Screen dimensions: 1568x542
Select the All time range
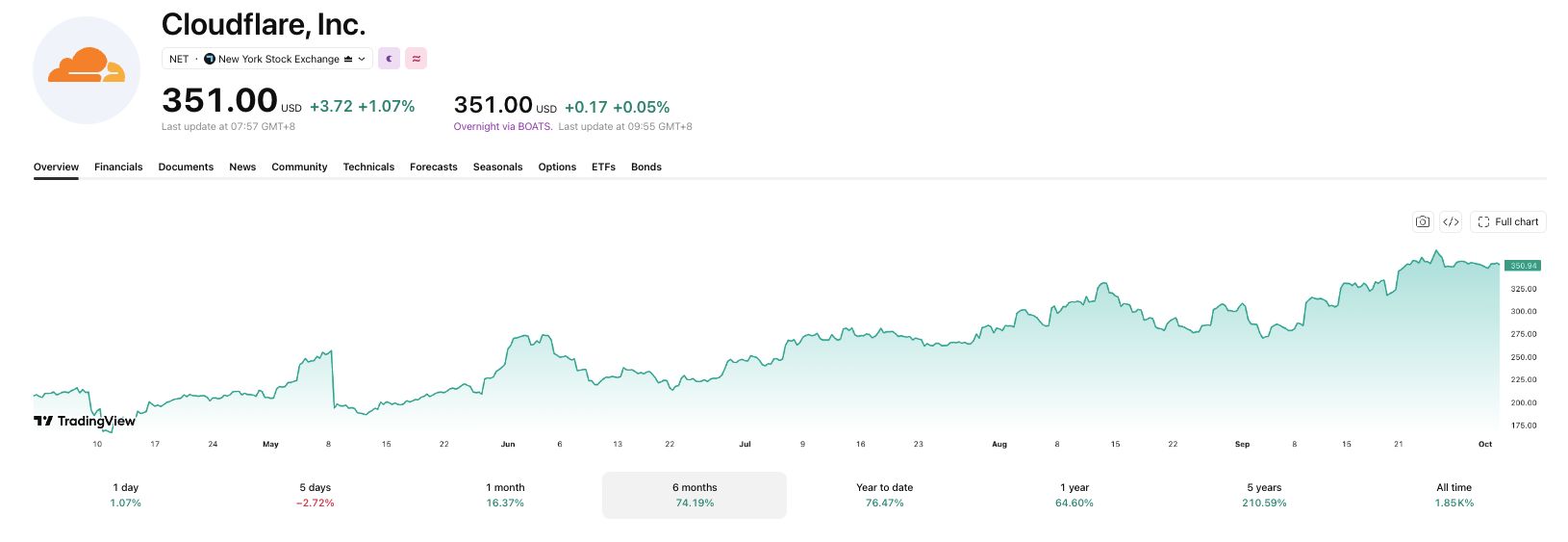click(1454, 495)
